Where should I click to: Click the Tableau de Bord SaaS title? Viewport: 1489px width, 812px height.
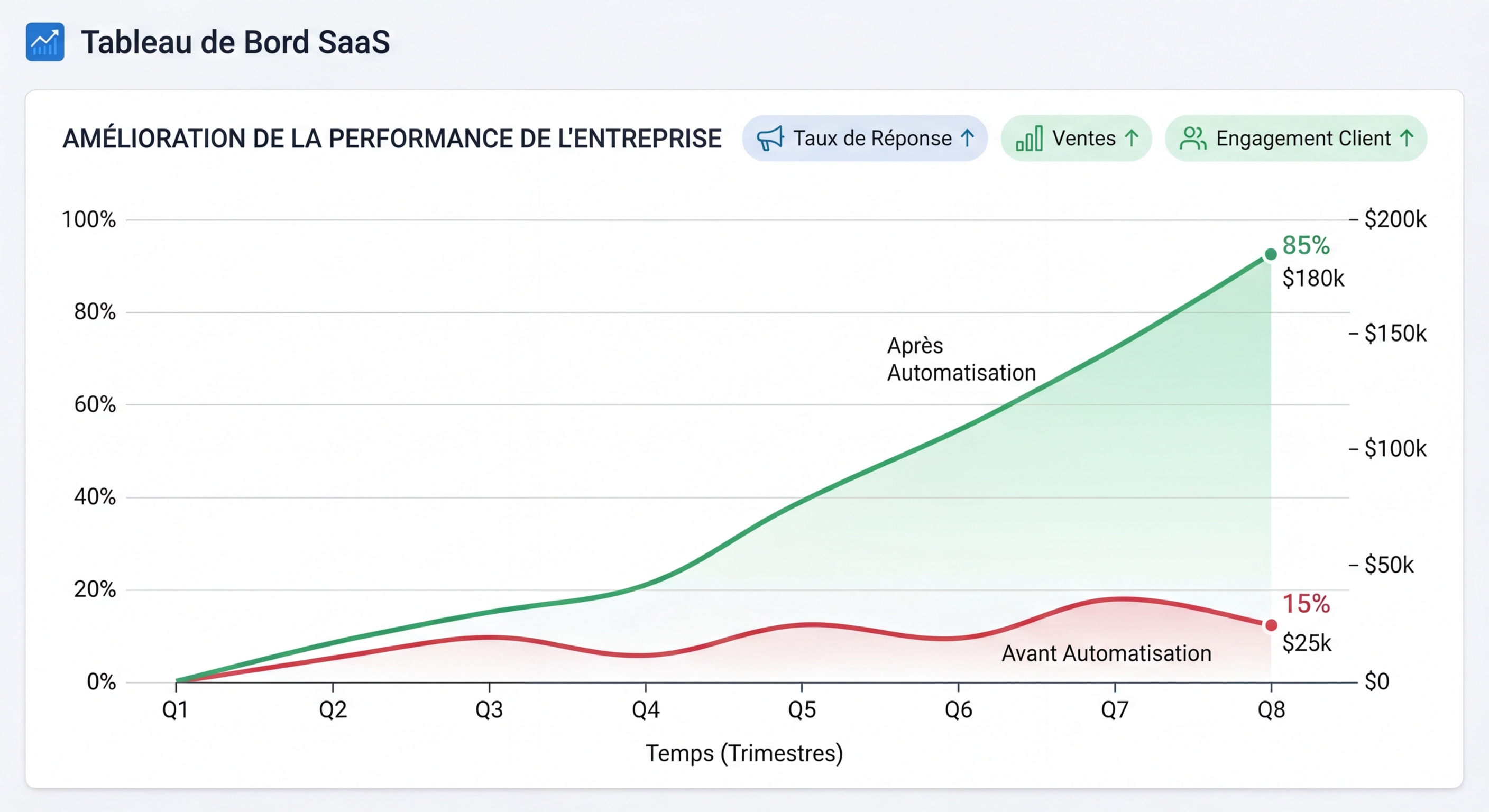point(235,42)
